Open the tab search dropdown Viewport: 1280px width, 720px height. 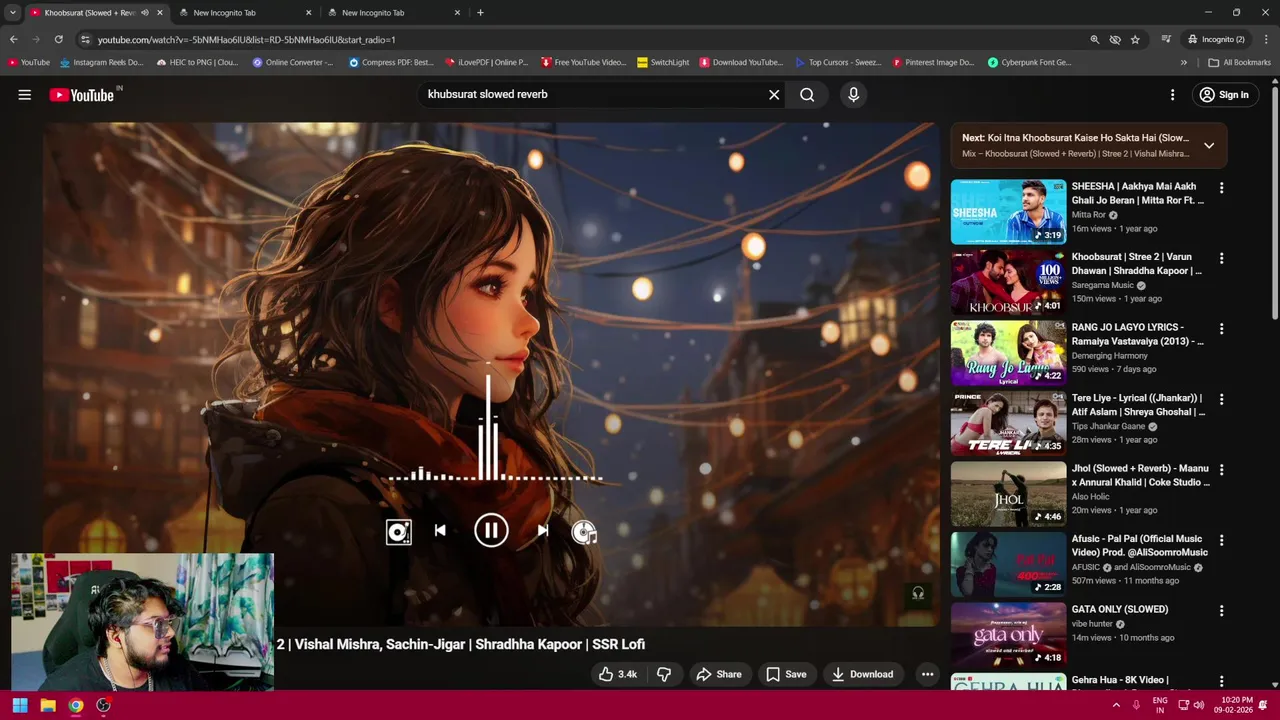coord(12,13)
